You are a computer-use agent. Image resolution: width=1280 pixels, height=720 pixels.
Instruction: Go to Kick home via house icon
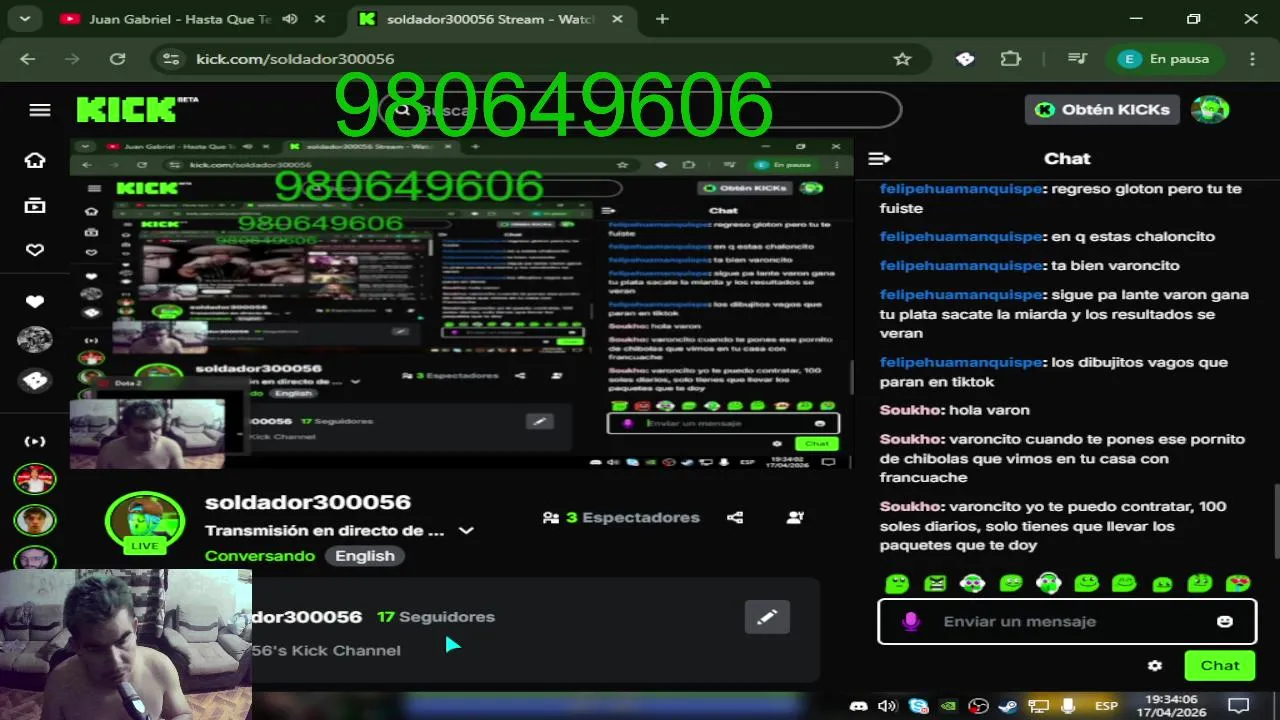coord(35,160)
